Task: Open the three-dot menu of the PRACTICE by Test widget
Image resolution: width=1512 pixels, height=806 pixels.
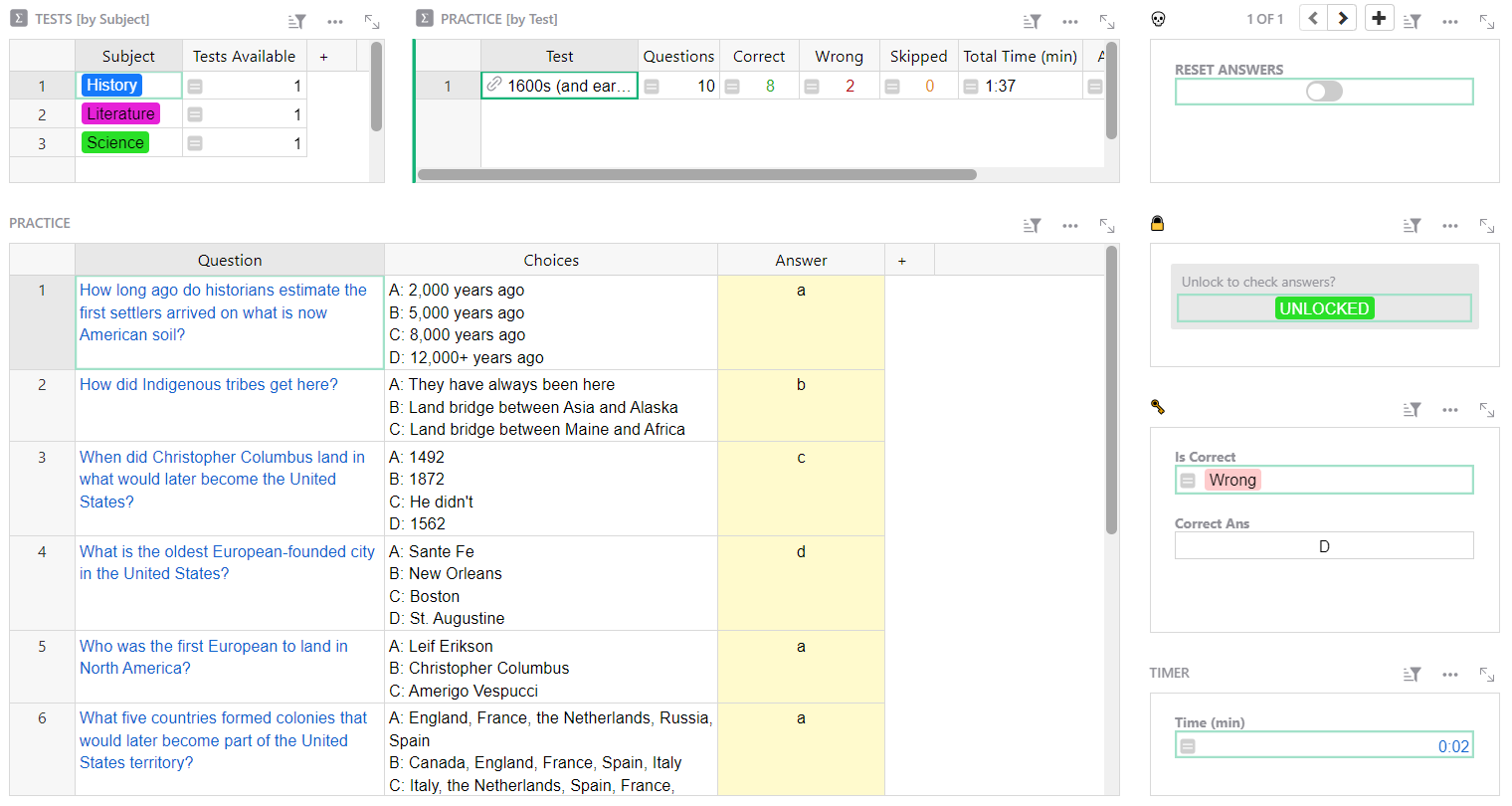Action: click(x=1070, y=21)
